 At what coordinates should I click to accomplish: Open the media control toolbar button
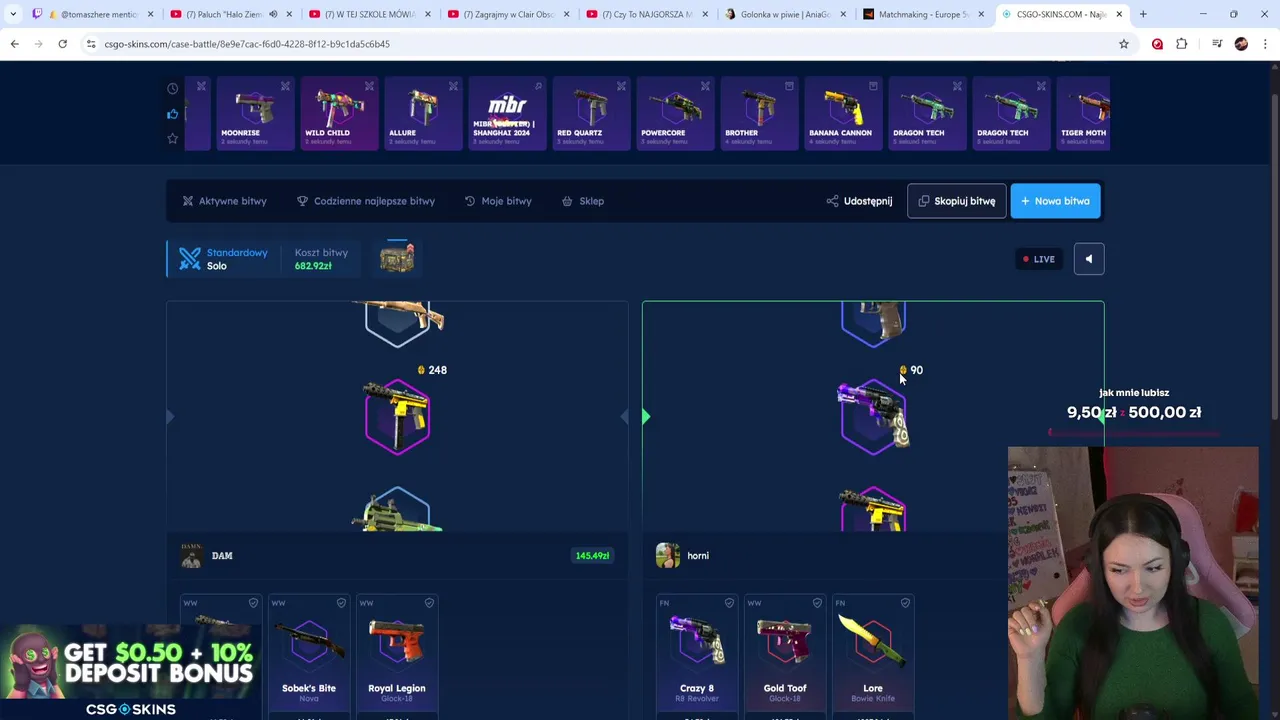(1217, 44)
